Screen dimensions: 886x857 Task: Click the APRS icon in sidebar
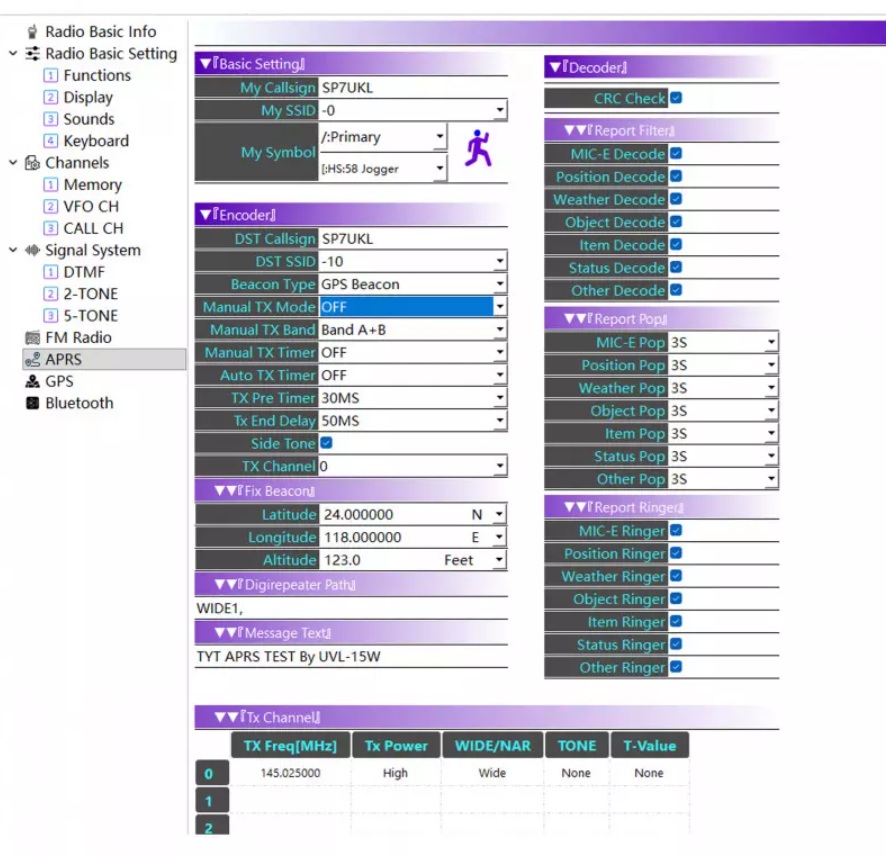32,360
